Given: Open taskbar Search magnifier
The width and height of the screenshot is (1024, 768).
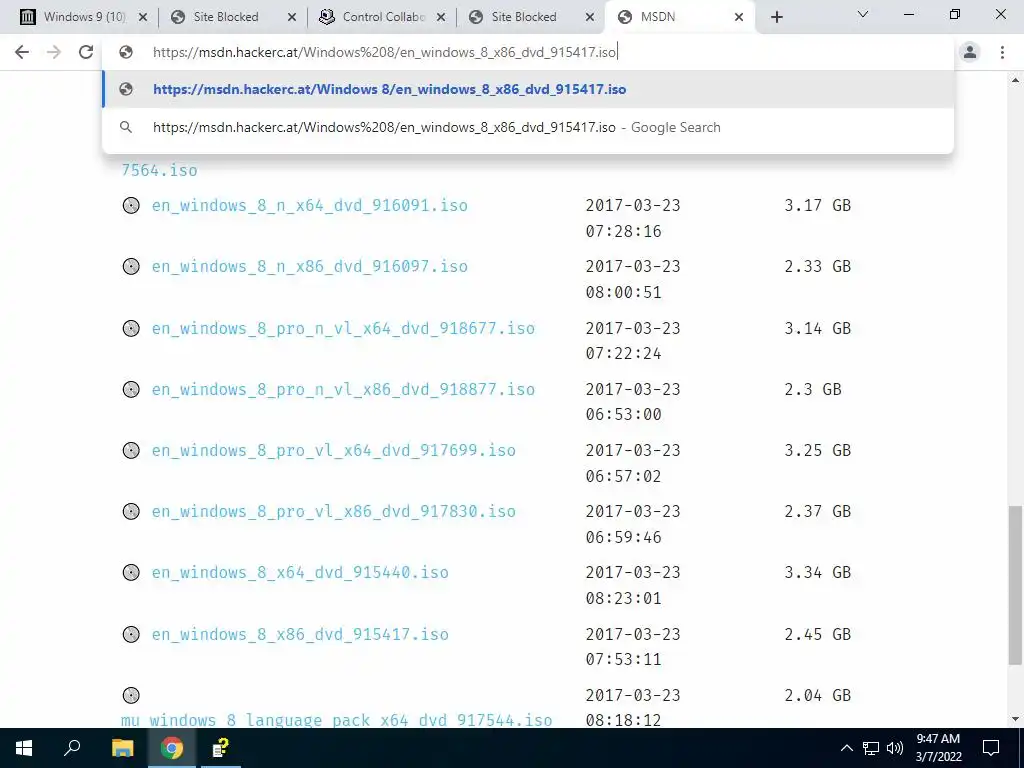Looking at the screenshot, I should pos(72,748).
